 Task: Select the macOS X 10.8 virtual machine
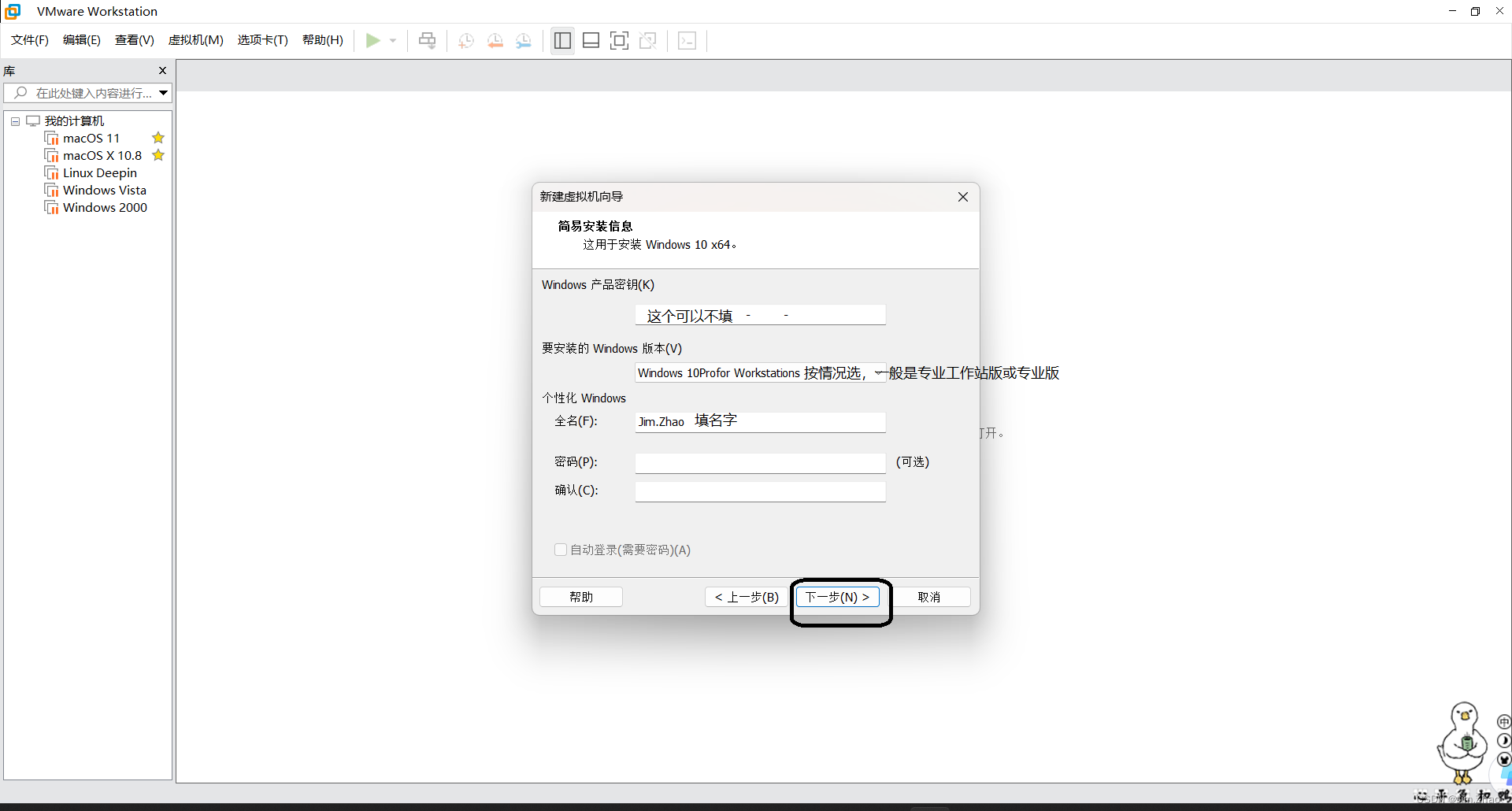[x=102, y=155]
